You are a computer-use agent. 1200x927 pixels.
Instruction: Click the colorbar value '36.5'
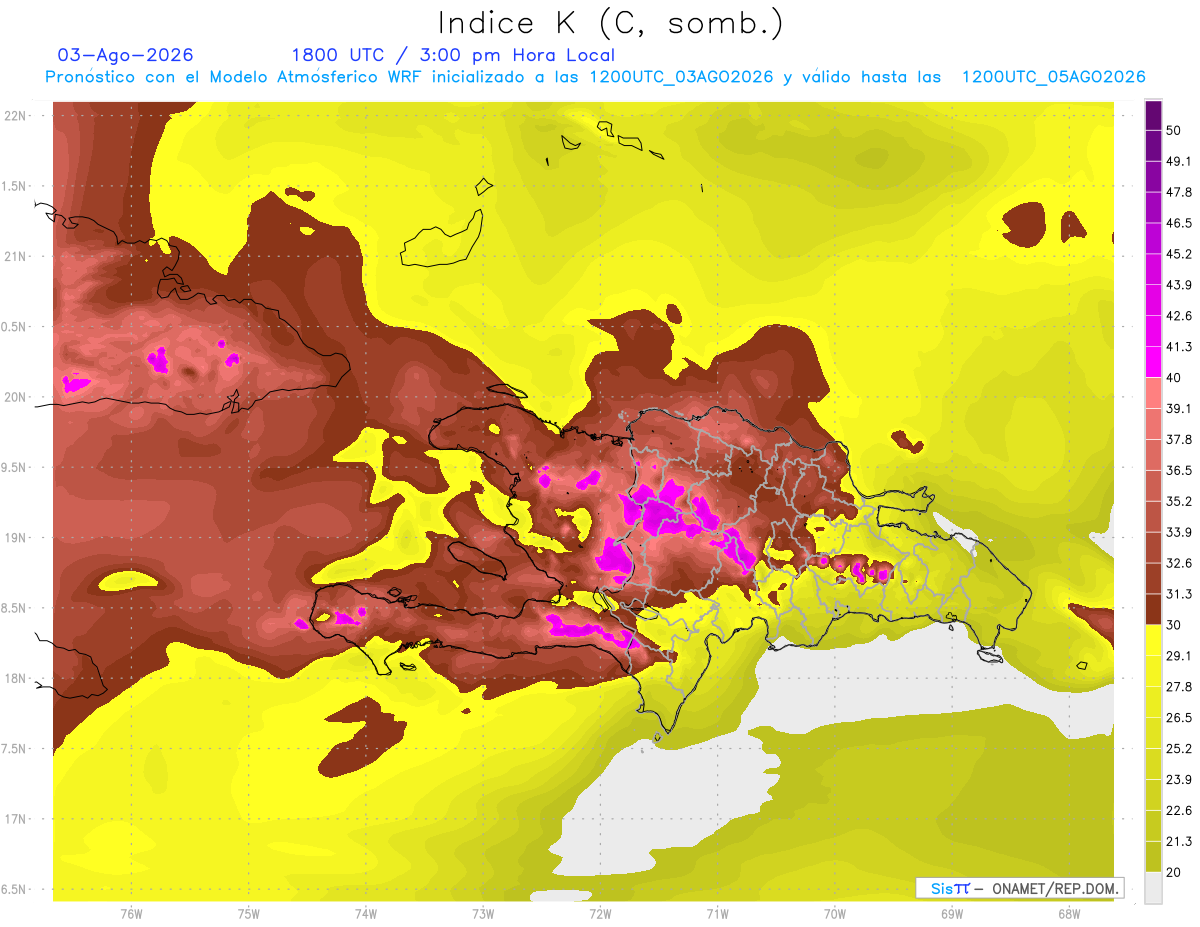click(x=1179, y=470)
